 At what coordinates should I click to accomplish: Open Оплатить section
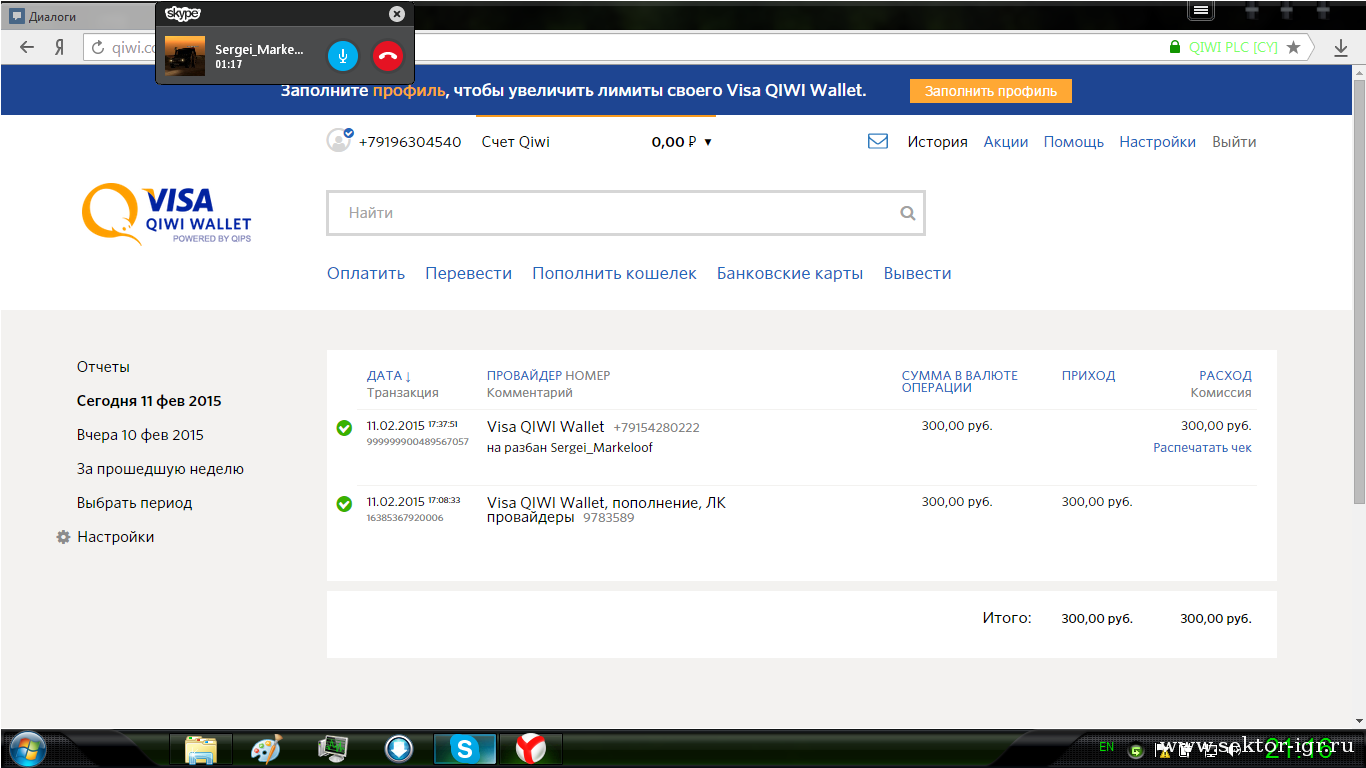[x=366, y=273]
